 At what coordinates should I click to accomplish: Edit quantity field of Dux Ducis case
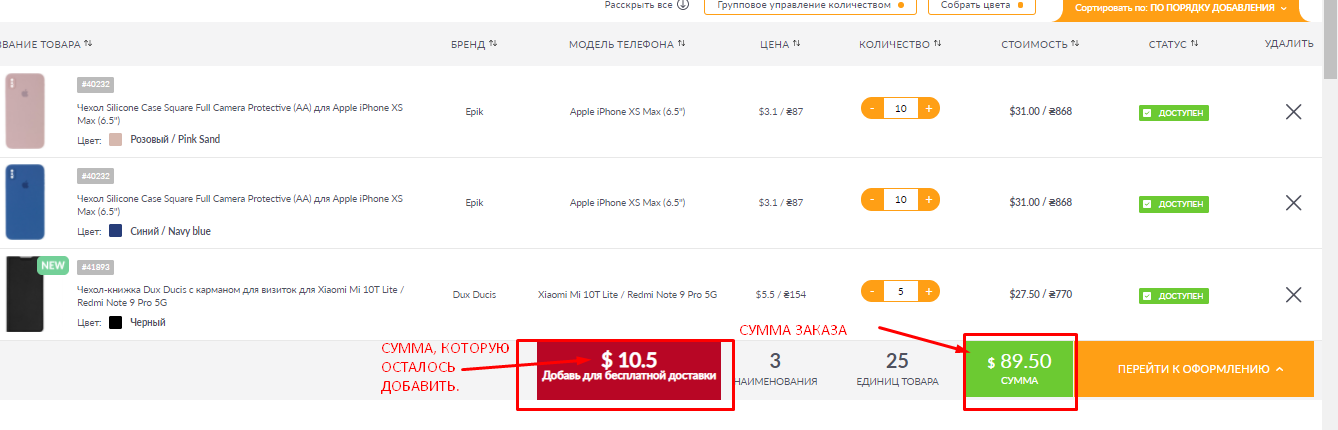tap(901, 292)
